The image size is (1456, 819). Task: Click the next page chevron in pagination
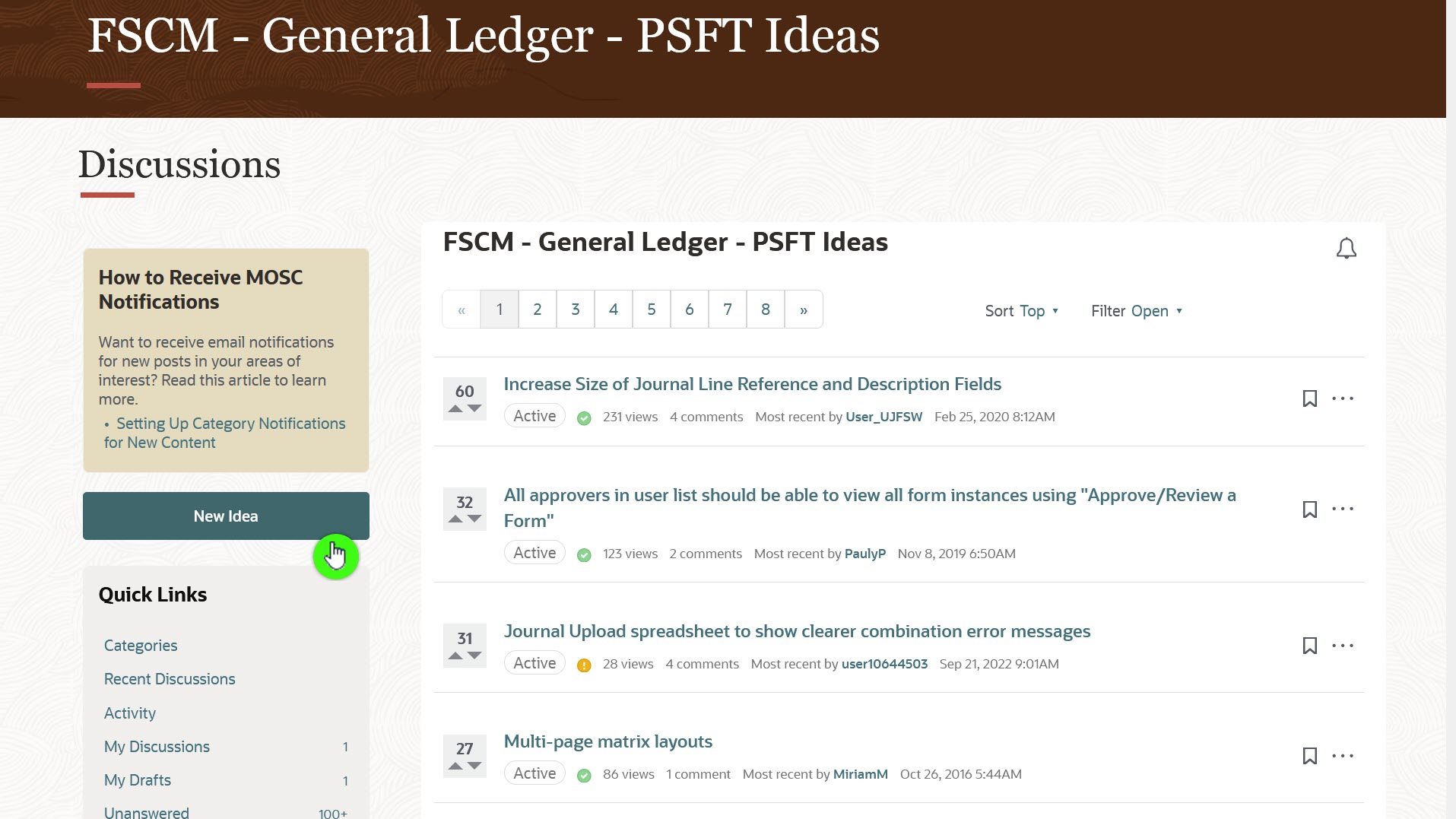coord(803,309)
